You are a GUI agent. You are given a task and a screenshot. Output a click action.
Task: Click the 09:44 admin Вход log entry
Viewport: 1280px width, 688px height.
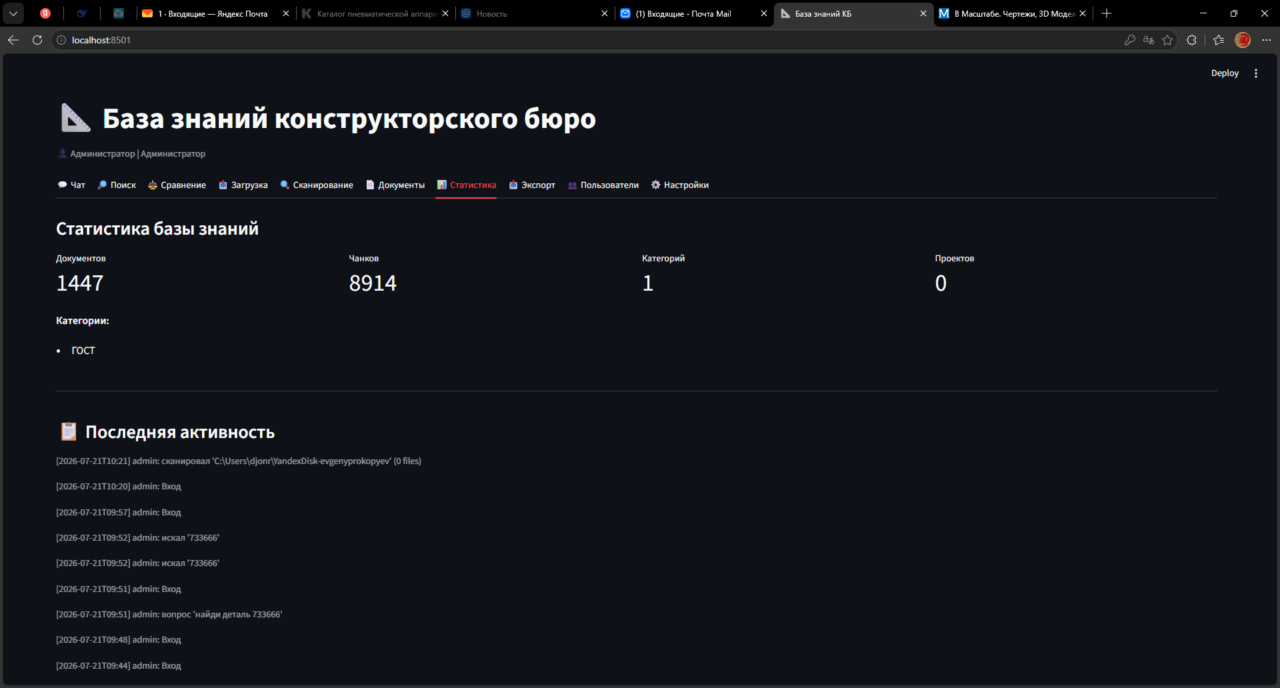click(x=119, y=665)
